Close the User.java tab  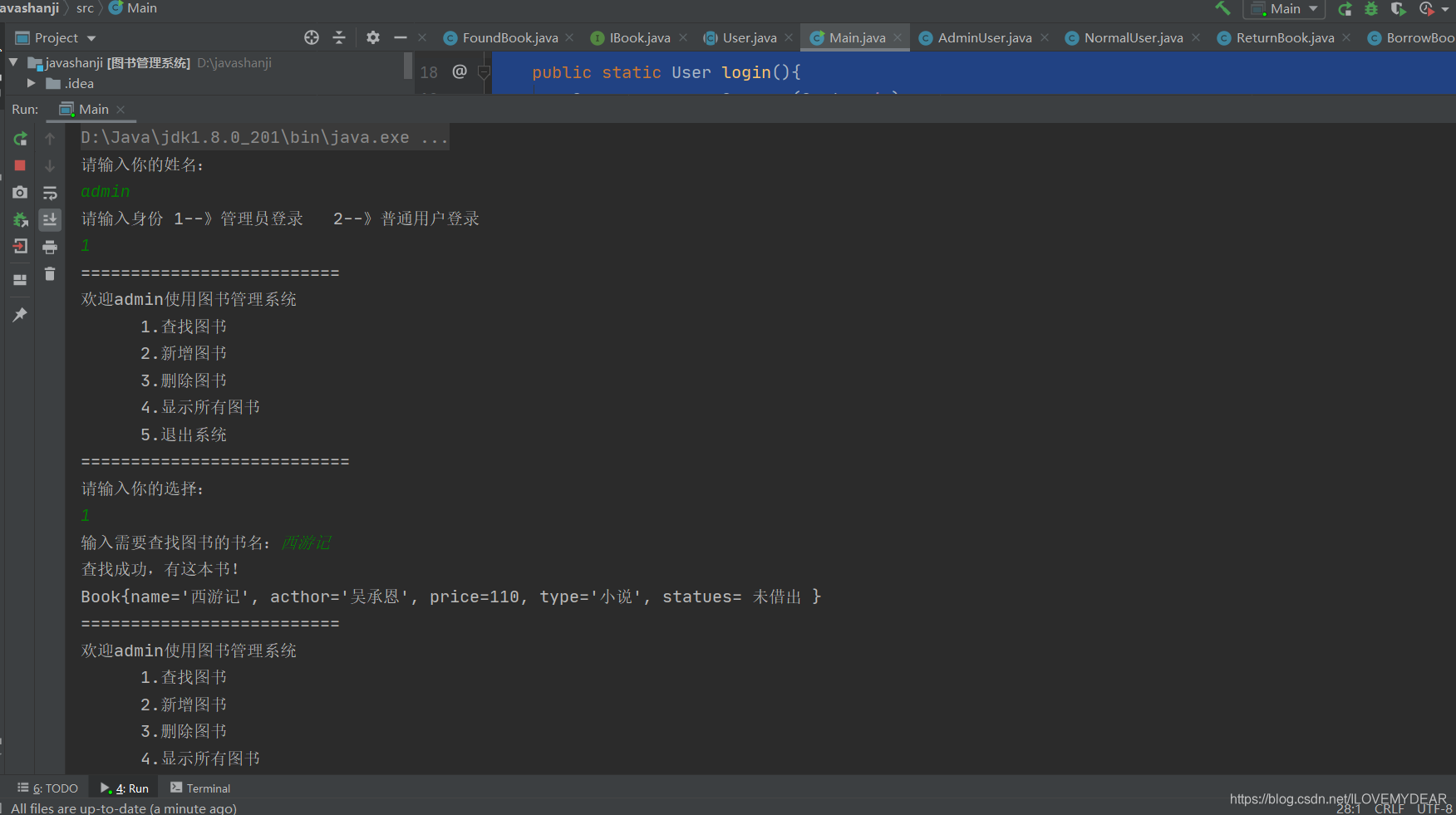(x=788, y=37)
